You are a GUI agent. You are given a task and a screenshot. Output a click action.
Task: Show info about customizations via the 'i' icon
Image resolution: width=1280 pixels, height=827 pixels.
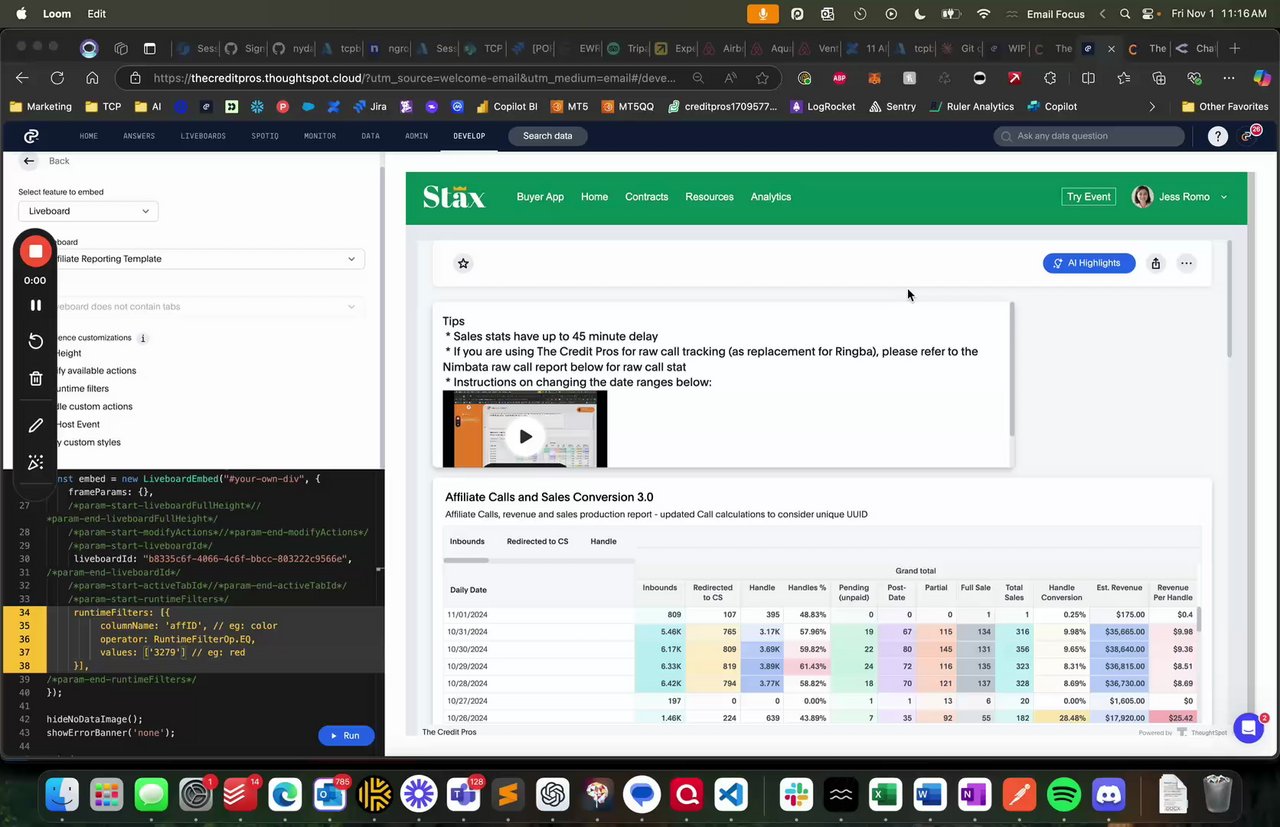[x=143, y=338]
